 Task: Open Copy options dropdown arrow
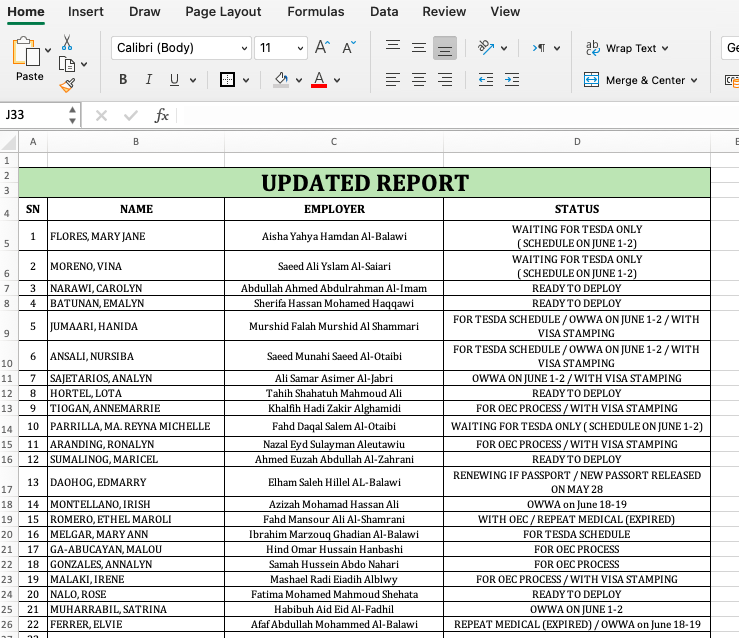tap(84, 64)
